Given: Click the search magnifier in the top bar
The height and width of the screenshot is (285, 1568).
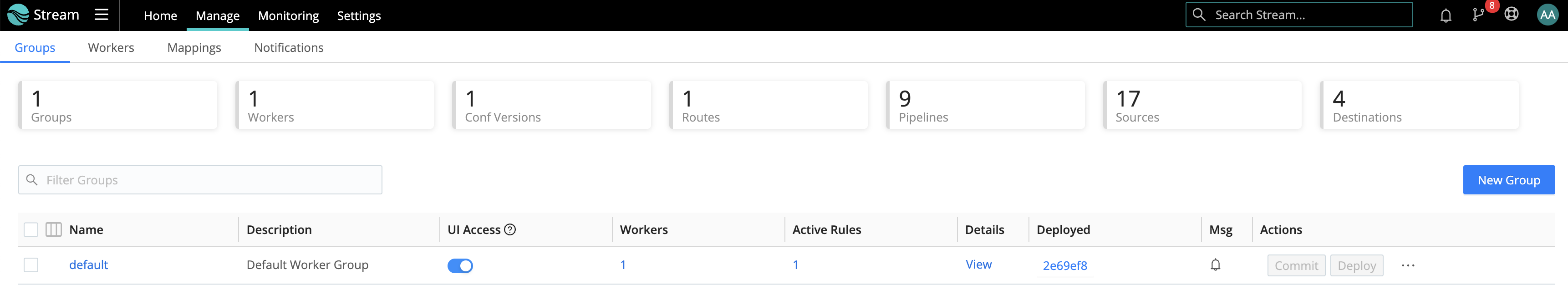Looking at the screenshot, I should pyautogui.click(x=1198, y=15).
